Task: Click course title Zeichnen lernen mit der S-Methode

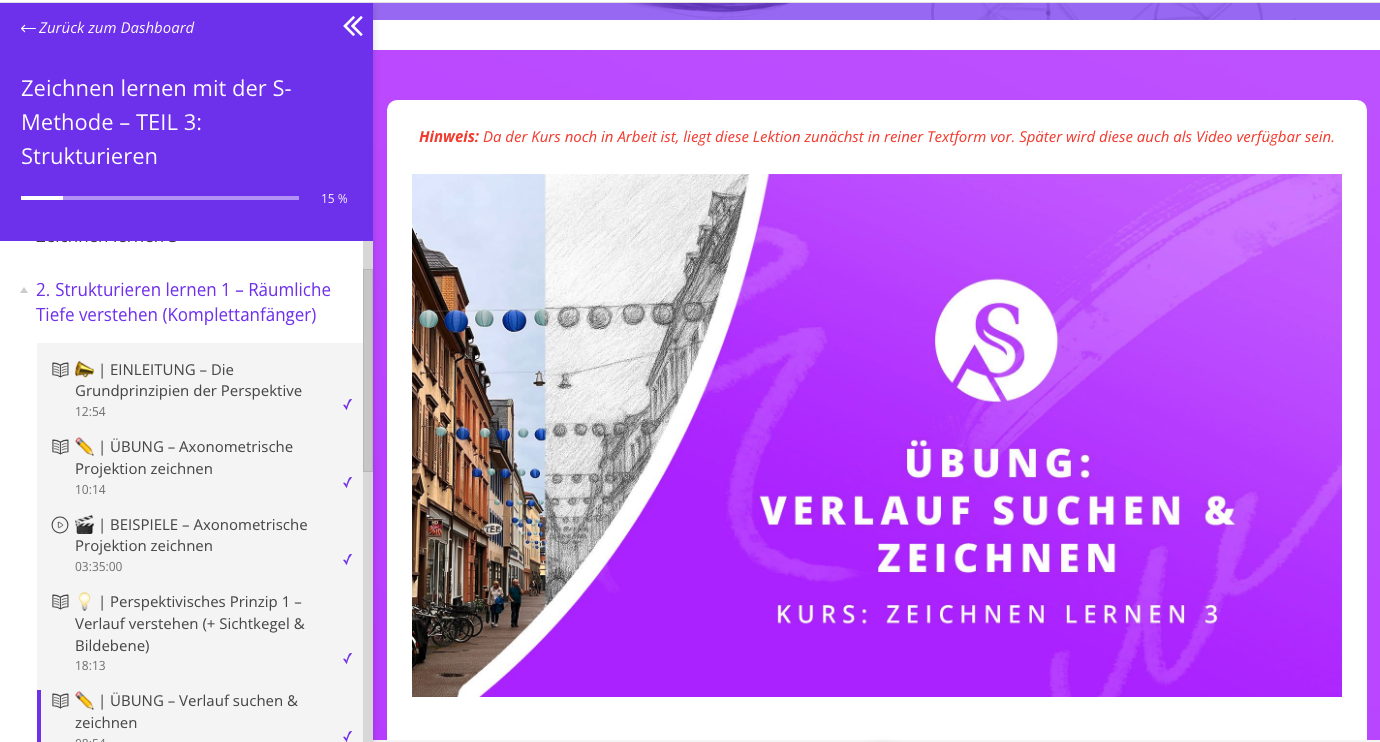Action: [156, 122]
